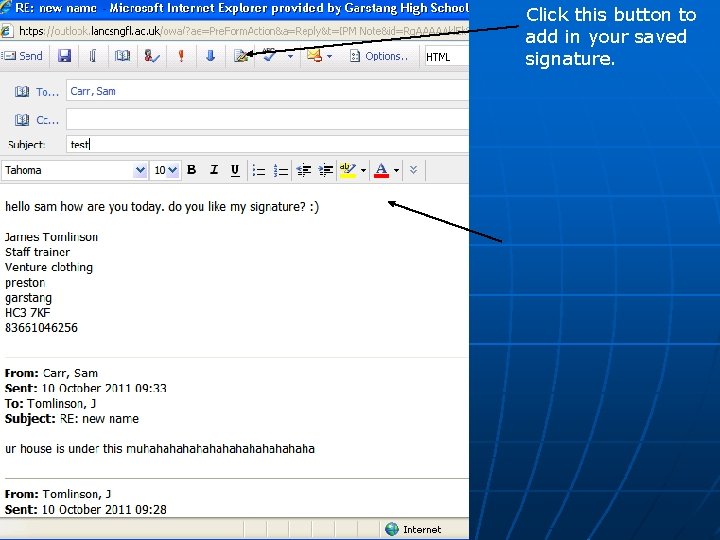
Task: Decrease the paragraph indent
Action: click(x=304, y=170)
